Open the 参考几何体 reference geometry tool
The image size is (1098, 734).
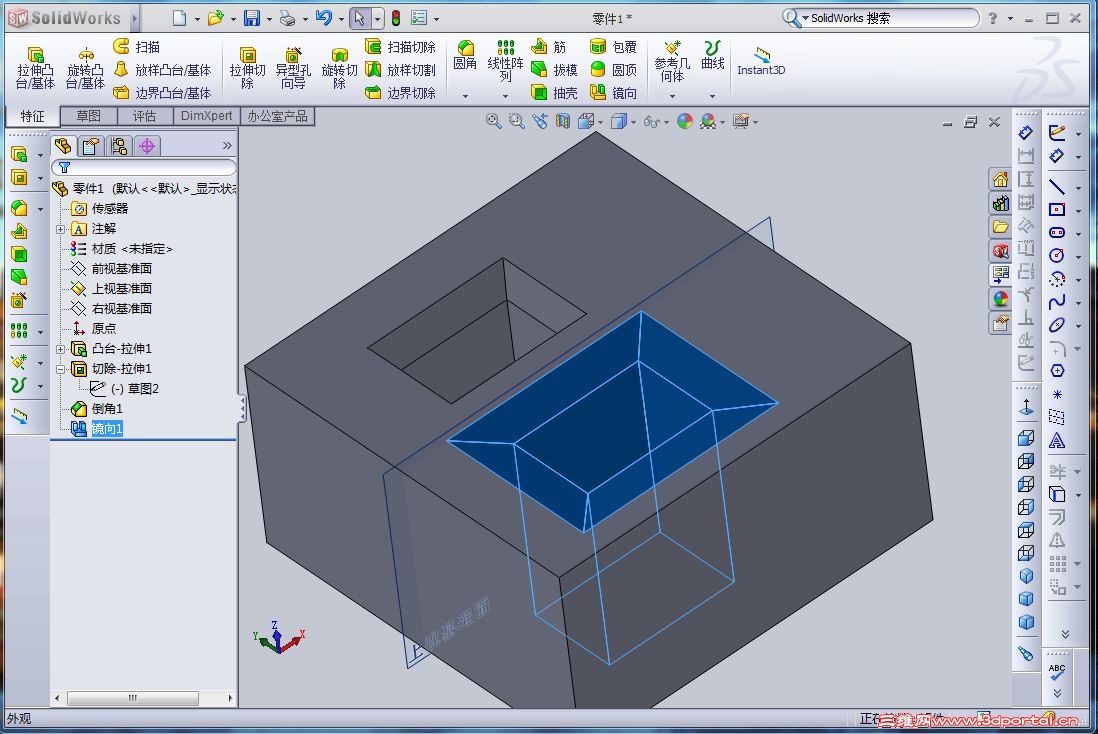[x=672, y=60]
